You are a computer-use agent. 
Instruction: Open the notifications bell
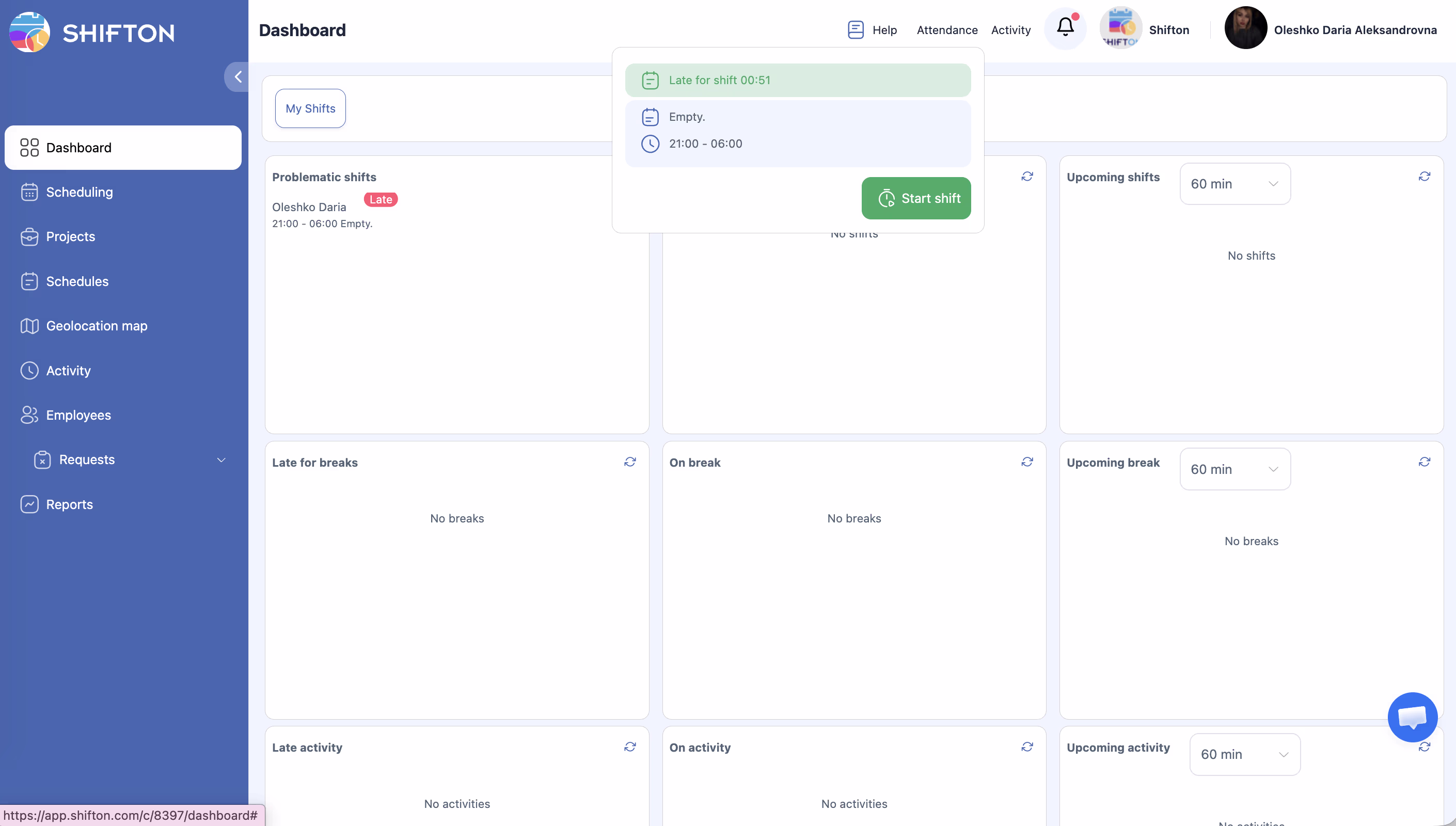(1065, 28)
